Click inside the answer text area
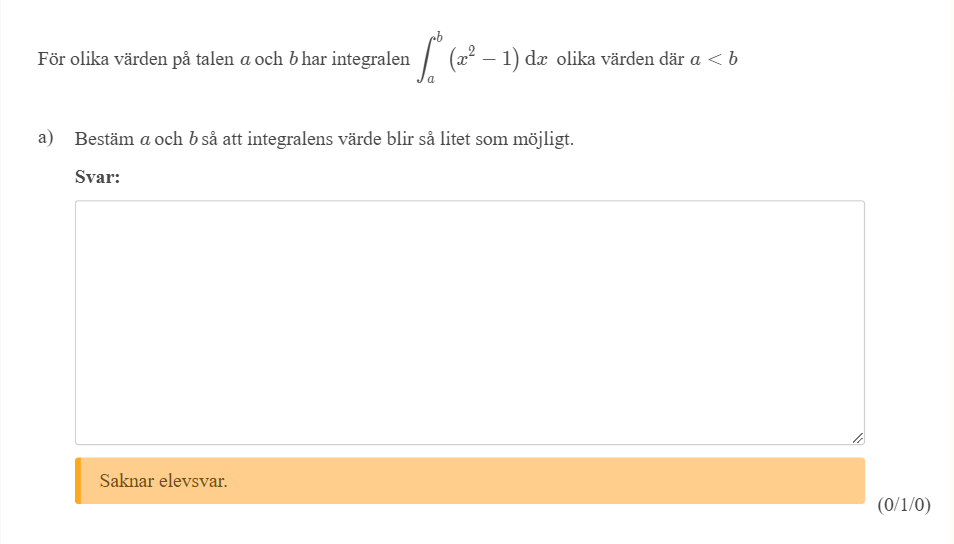The height and width of the screenshot is (544, 954). (469, 322)
